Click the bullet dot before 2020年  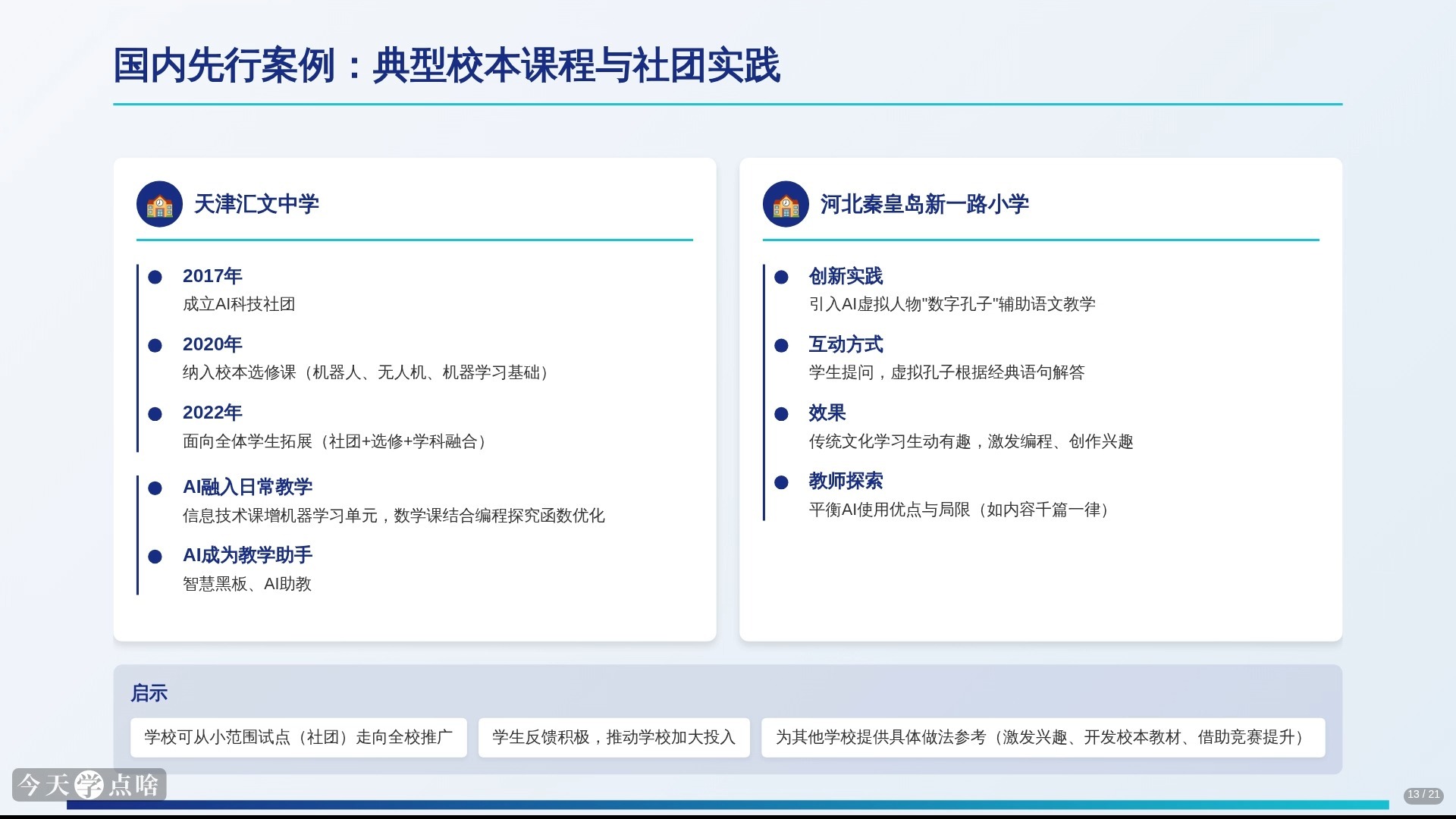155,346
